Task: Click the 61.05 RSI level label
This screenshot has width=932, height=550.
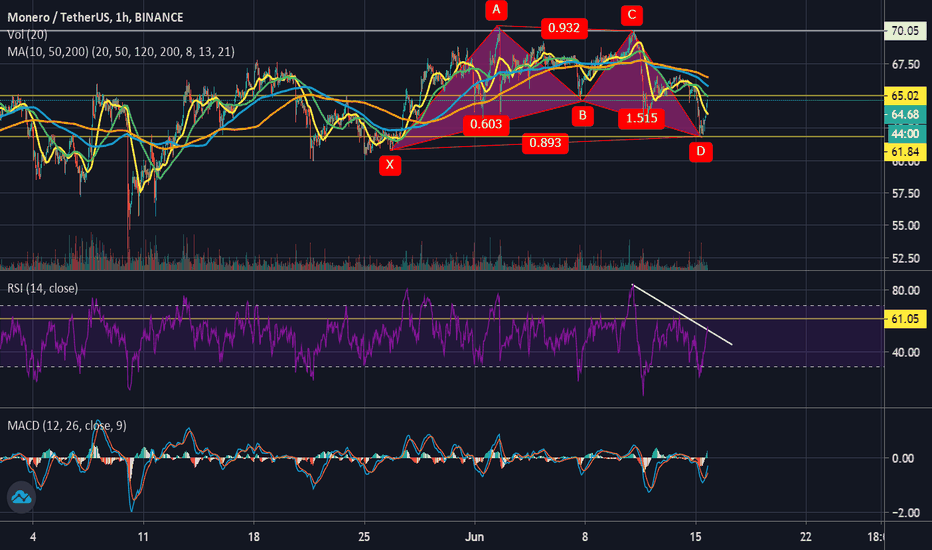Action: point(905,319)
